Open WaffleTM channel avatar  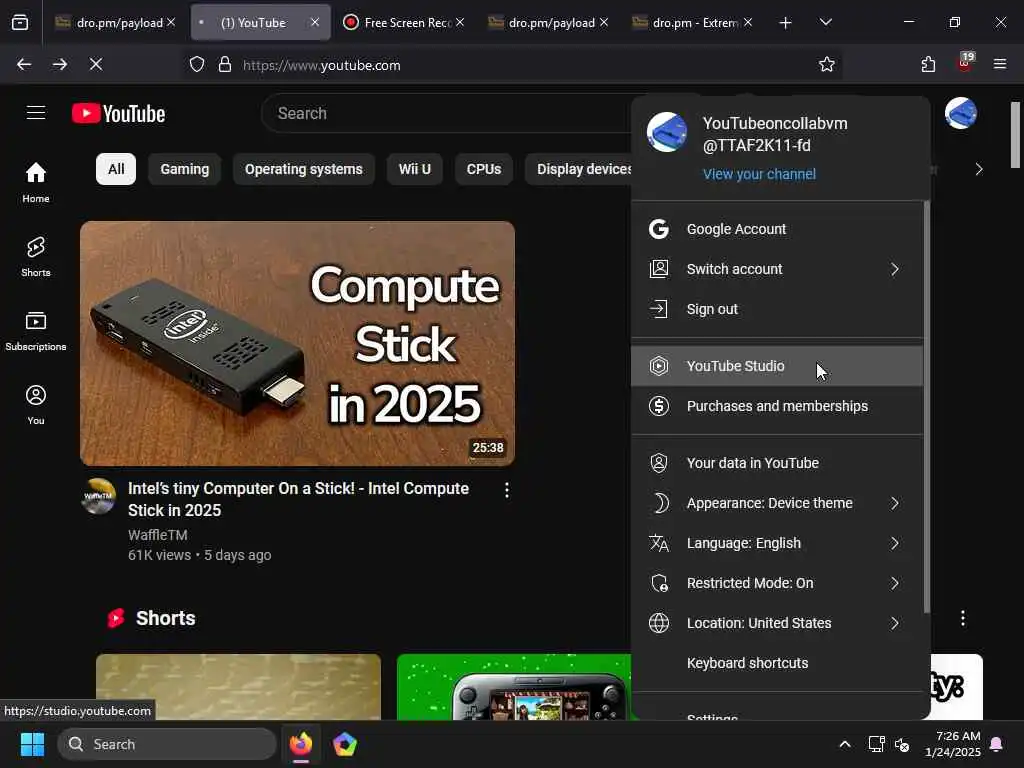coord(99,496)
